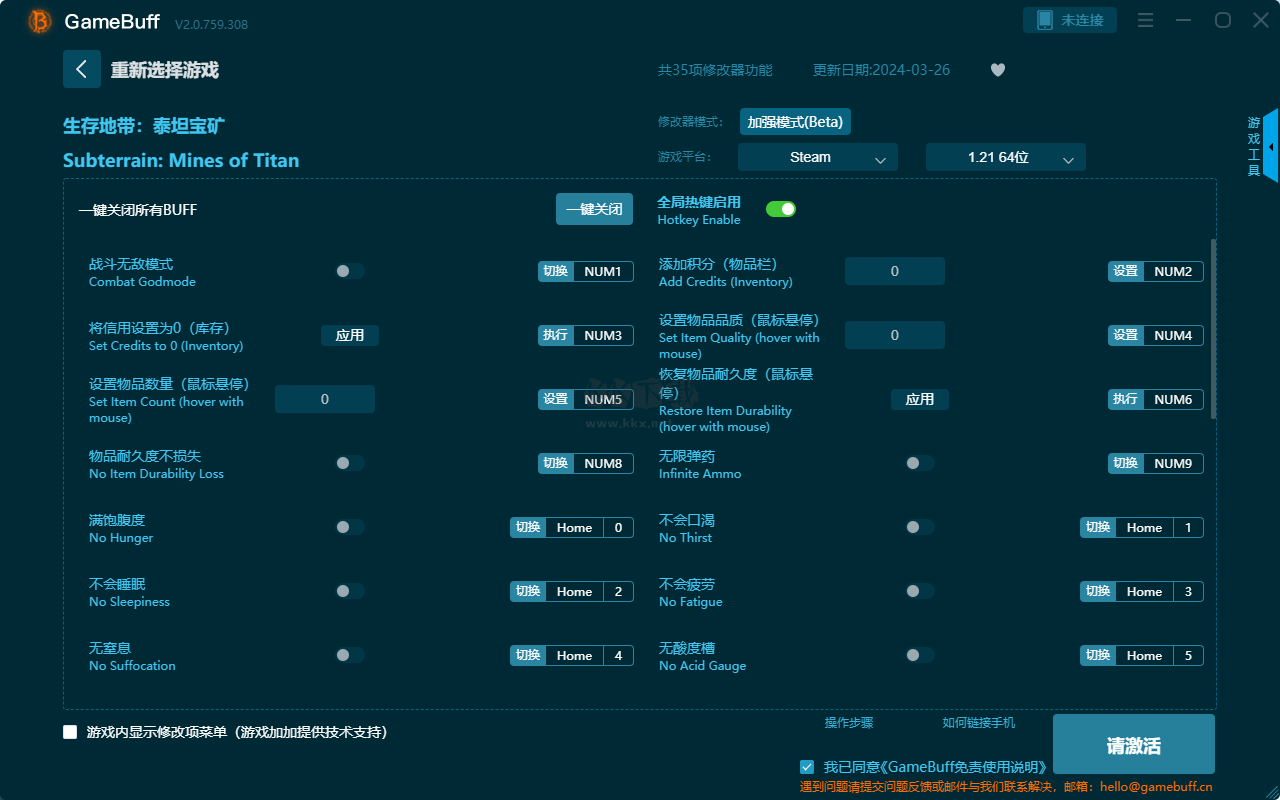Click the Subterrain: Mines of Titan title
Screen dimensions: 1280x800
(x=181, y=160)
